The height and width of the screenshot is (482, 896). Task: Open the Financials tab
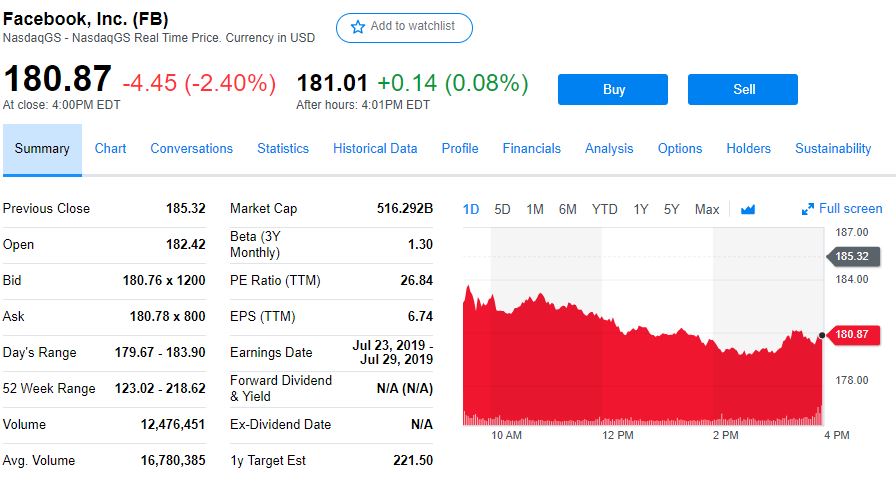click(531, 148)
